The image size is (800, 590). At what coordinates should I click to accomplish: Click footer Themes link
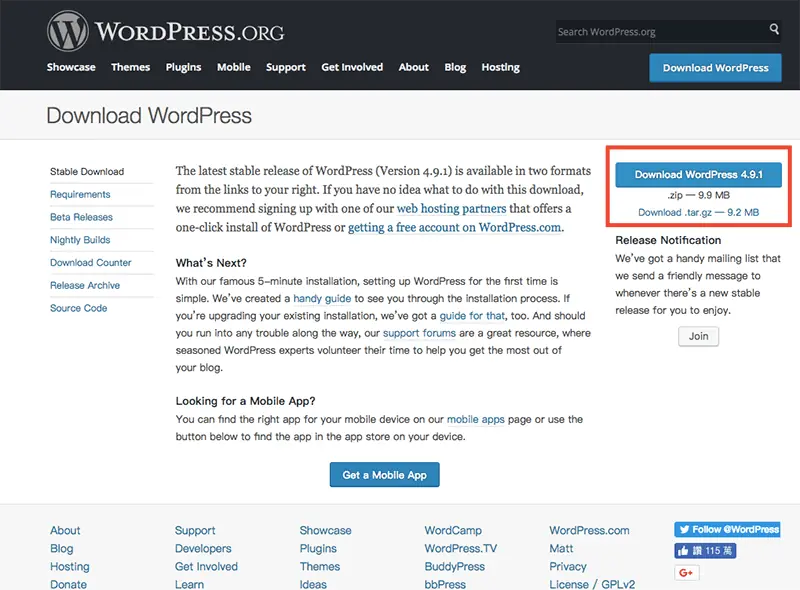tap(320, 567)
